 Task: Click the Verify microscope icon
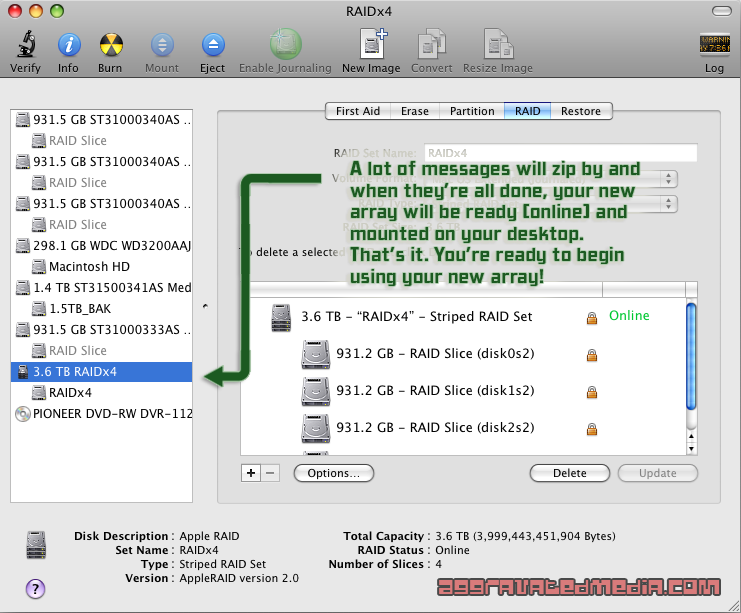pos(26,43)
